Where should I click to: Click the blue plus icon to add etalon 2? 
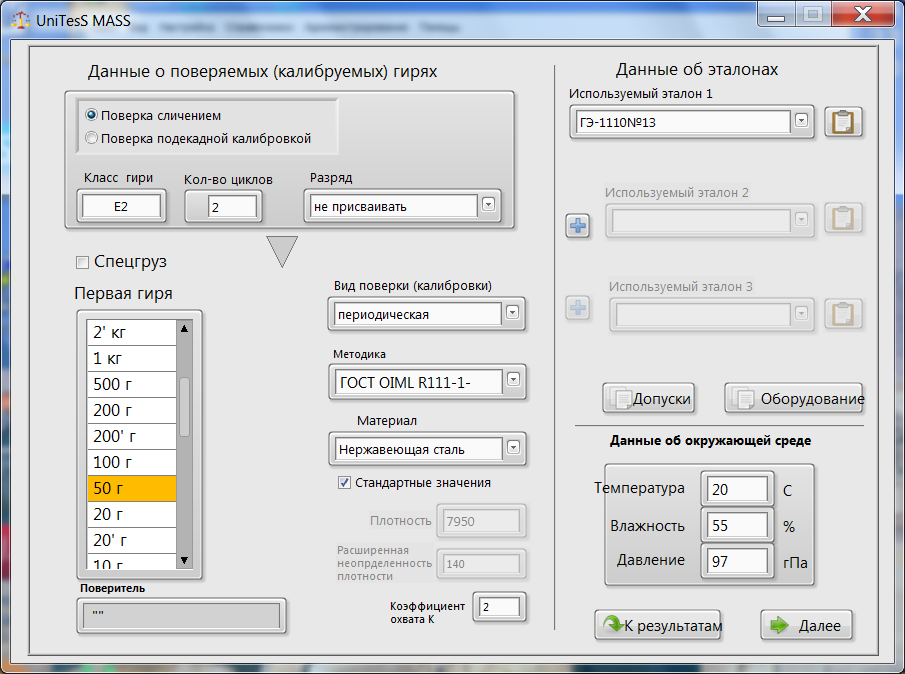click(578, 226)
